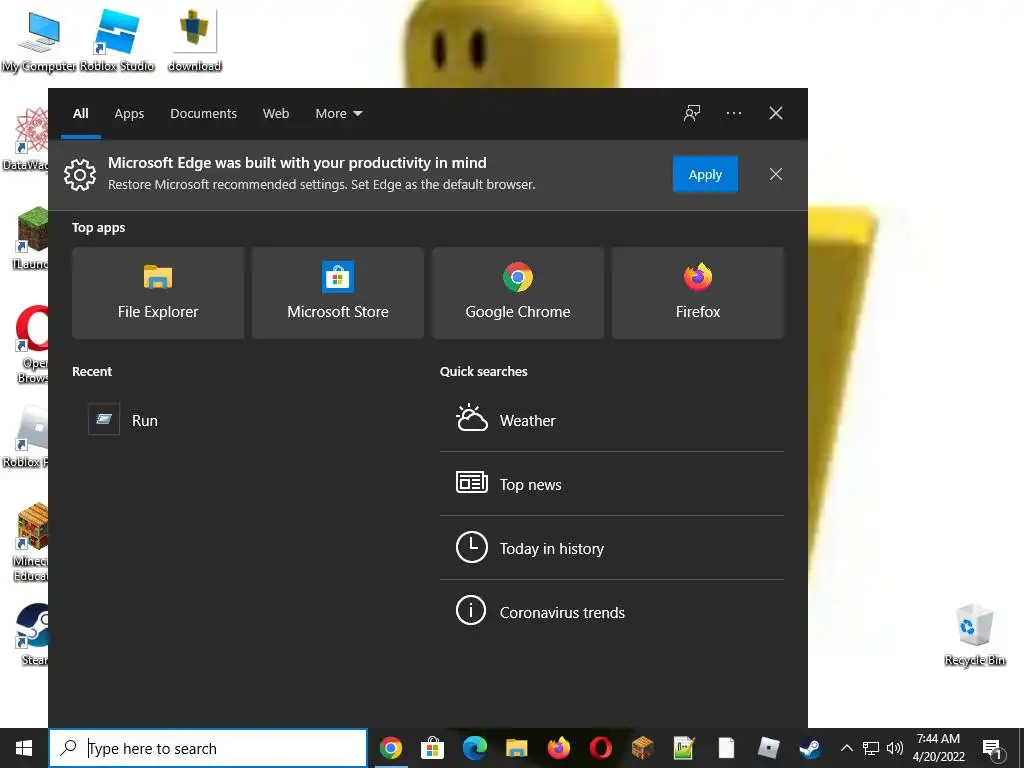
Task: Switch to the Apps tab
Action: tap(129, 114)
